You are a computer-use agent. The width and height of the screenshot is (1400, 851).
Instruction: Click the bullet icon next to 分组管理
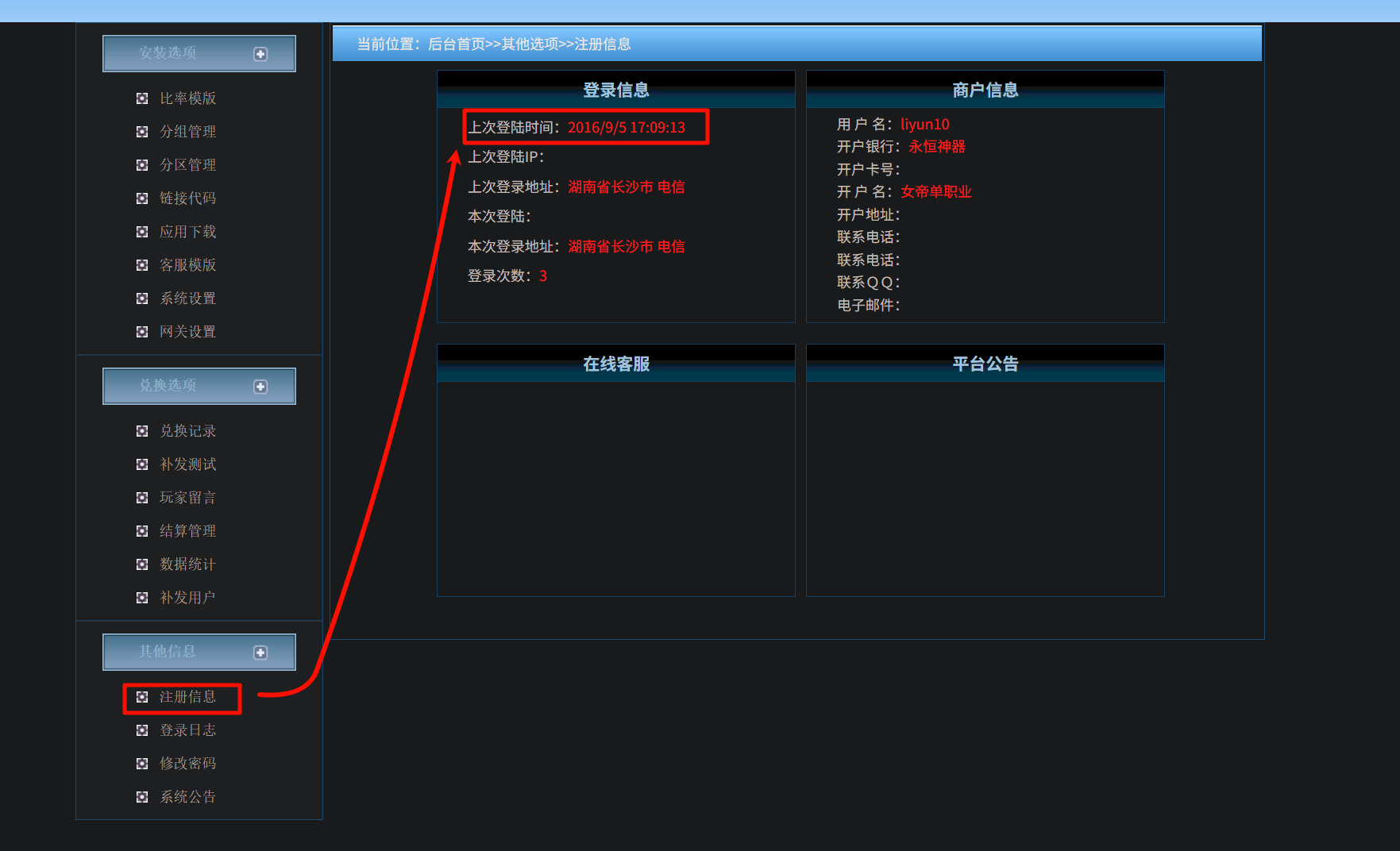(142, 132)
